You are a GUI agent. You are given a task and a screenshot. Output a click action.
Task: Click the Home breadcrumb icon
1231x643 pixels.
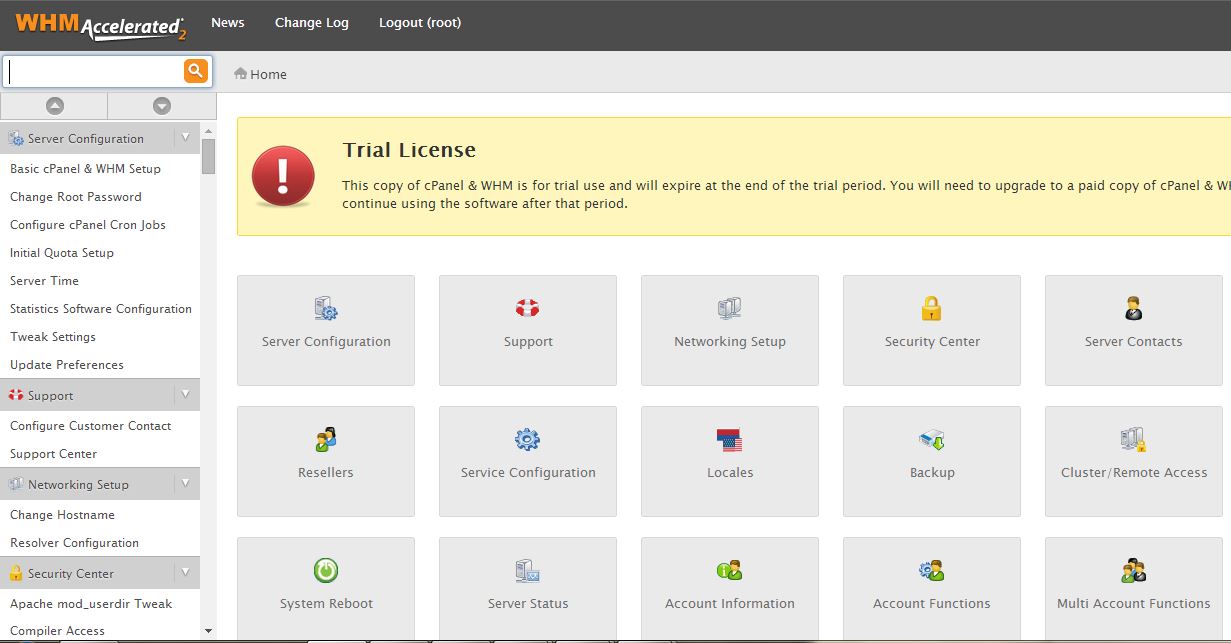tap(241, 74)
